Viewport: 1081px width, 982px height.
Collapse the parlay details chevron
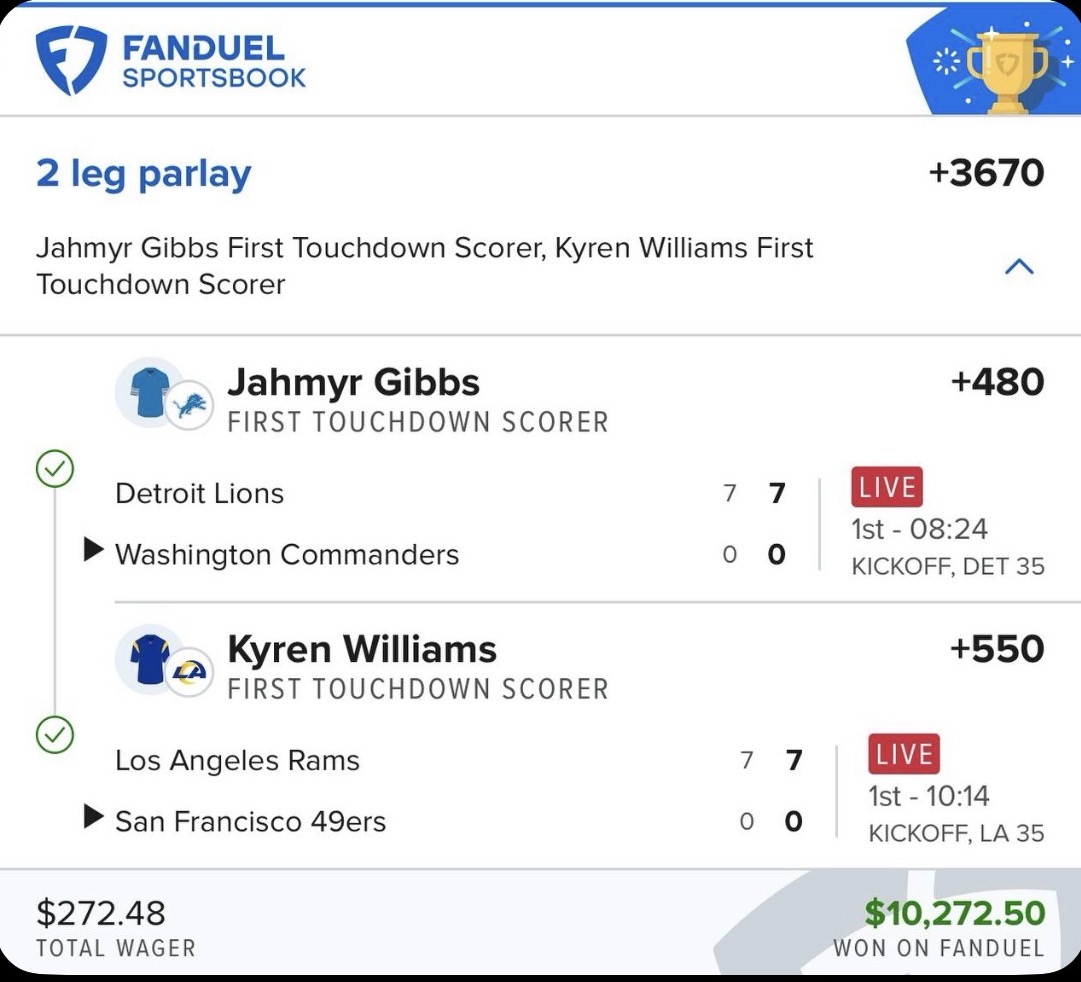[1018, 266]
